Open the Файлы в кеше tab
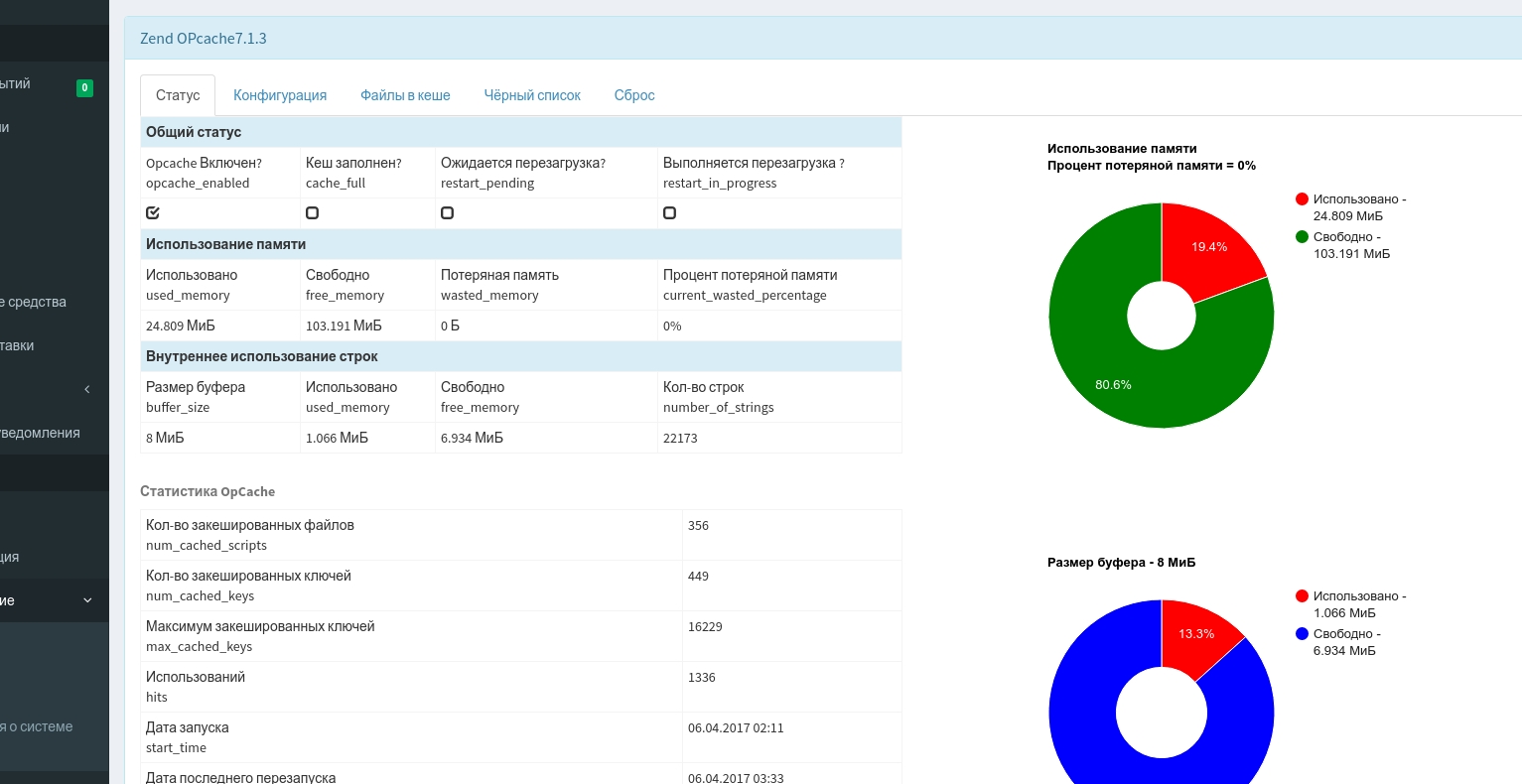 point(405,95)
